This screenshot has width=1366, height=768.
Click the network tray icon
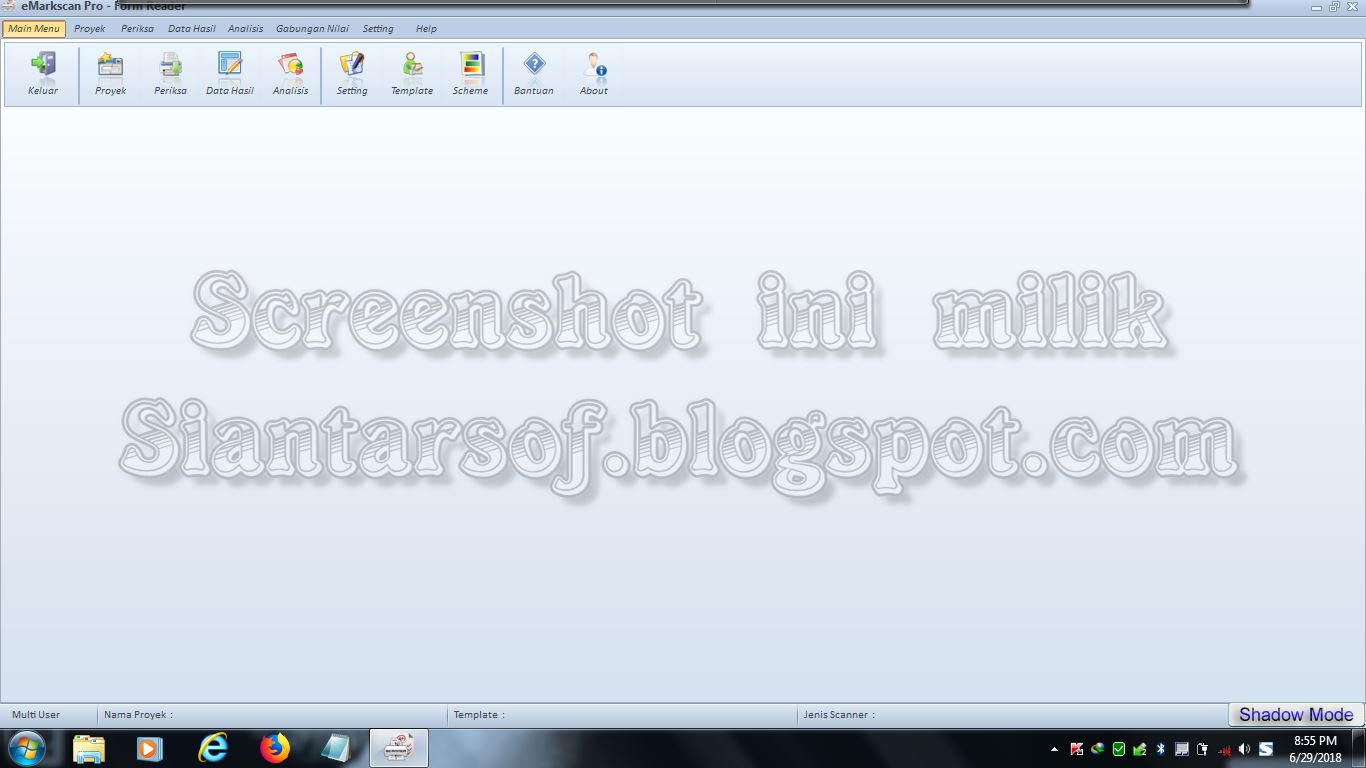coord(1224,751)
